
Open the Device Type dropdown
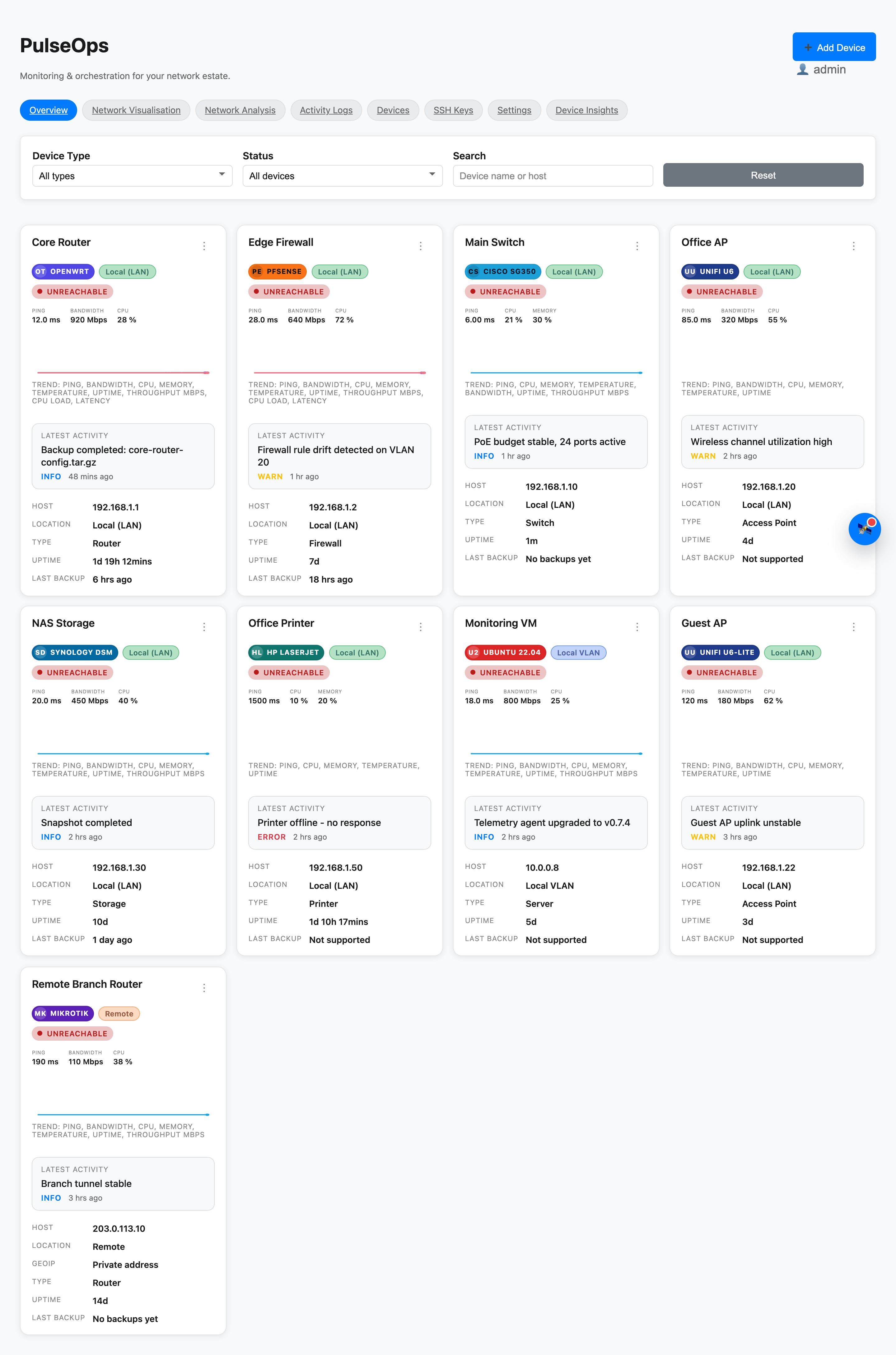point(132,176)
